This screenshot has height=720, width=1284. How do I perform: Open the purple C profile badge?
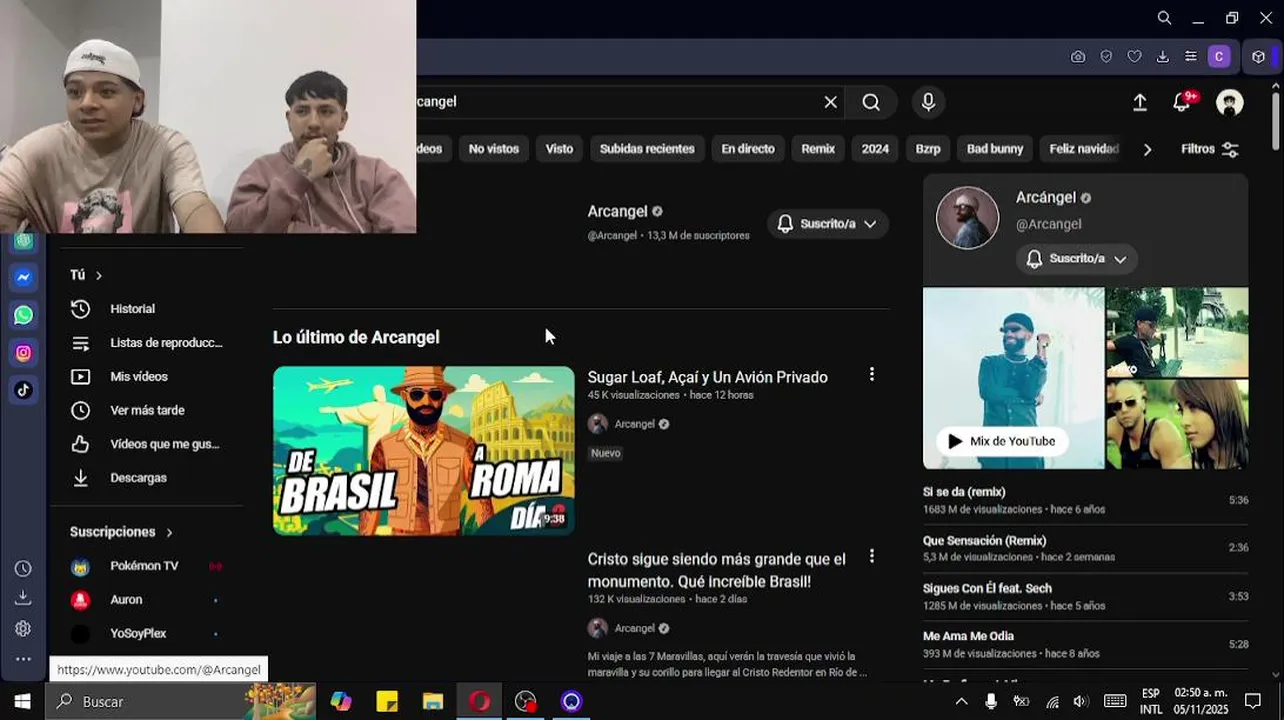1218,57
